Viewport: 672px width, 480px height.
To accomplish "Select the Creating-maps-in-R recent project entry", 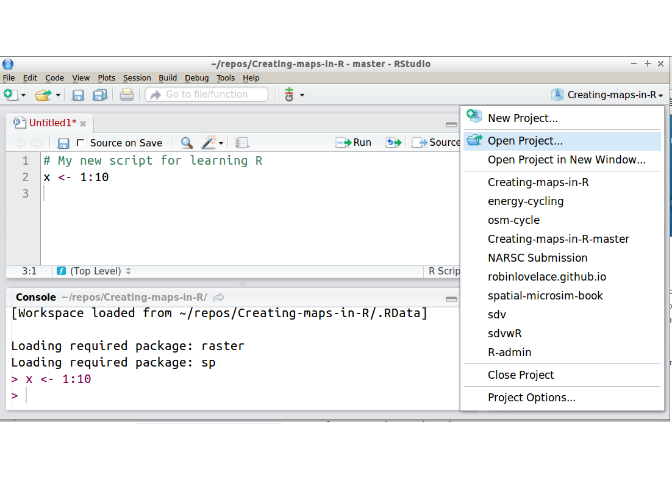I will pos(562,183).
